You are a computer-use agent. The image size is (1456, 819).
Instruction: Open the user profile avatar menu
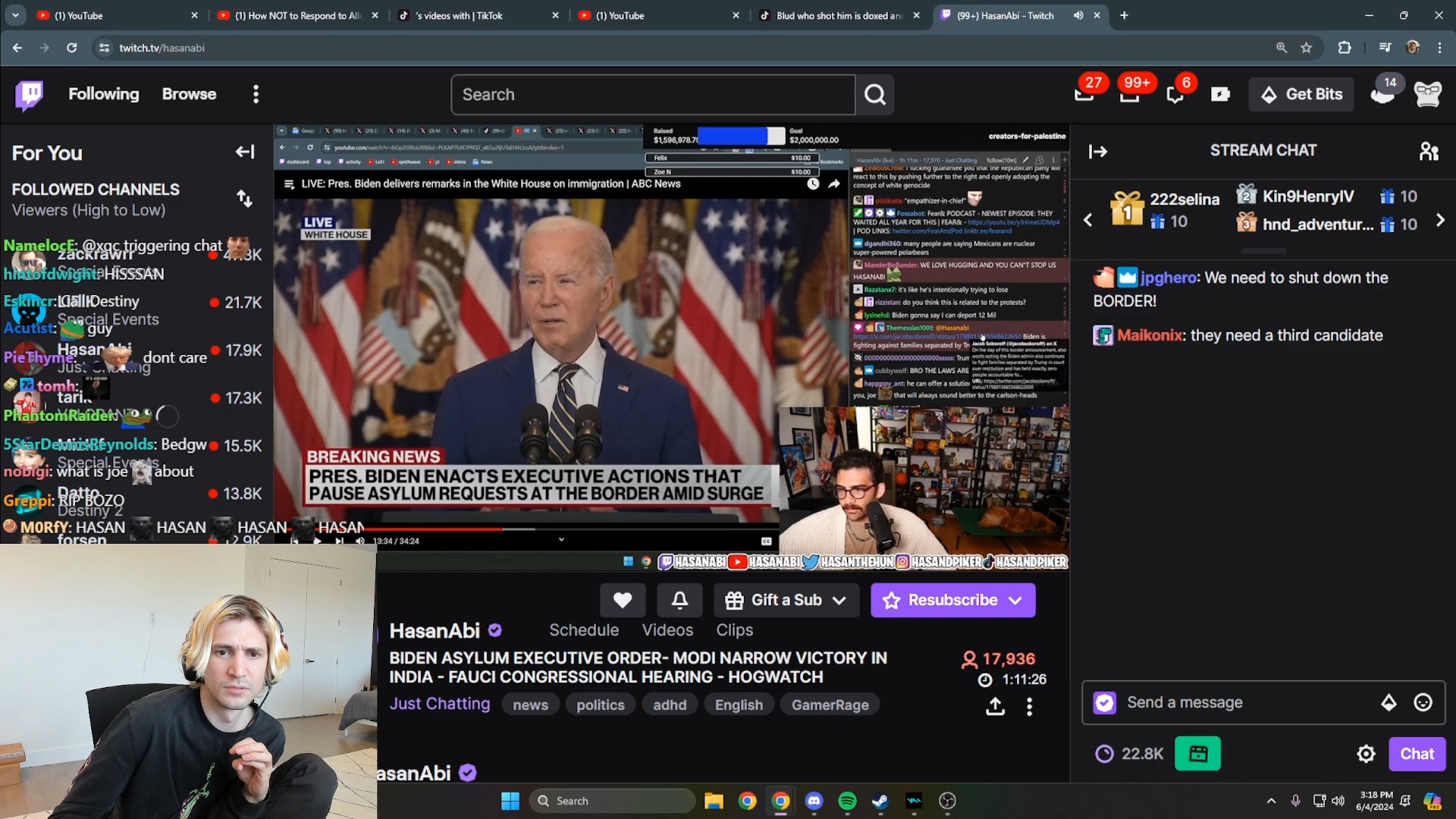click(1428, 94)
